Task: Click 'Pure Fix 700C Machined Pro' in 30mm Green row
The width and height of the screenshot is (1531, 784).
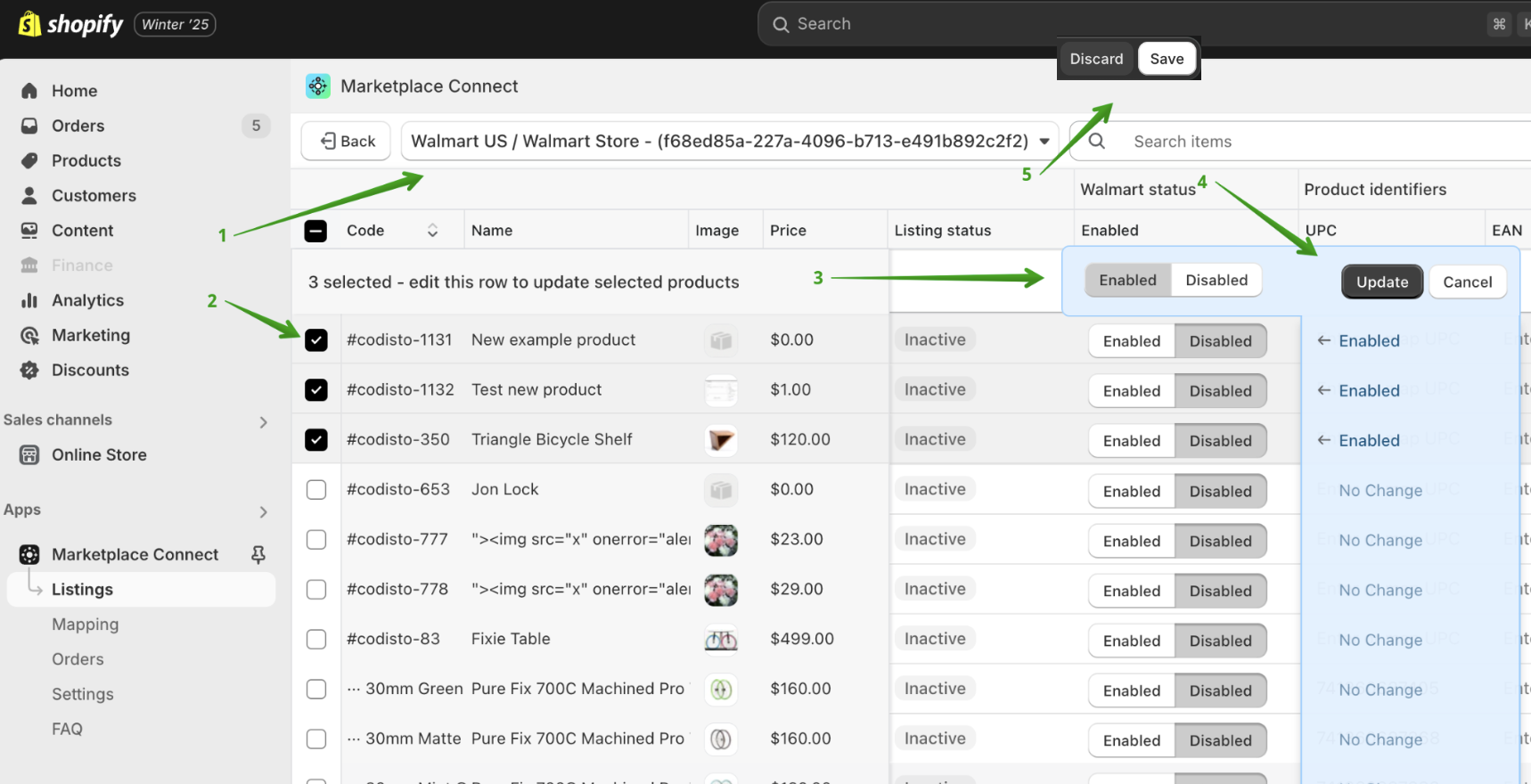Action: [577, 689]
